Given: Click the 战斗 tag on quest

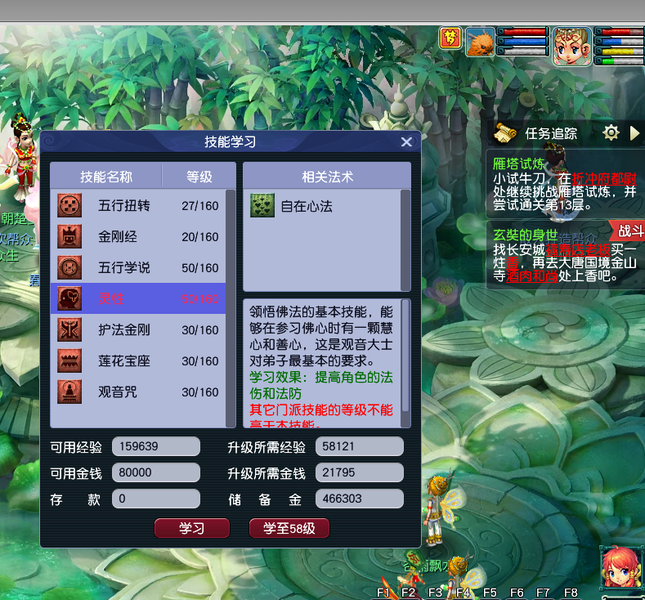Looking at the screenshot, I should pos(629,231).
